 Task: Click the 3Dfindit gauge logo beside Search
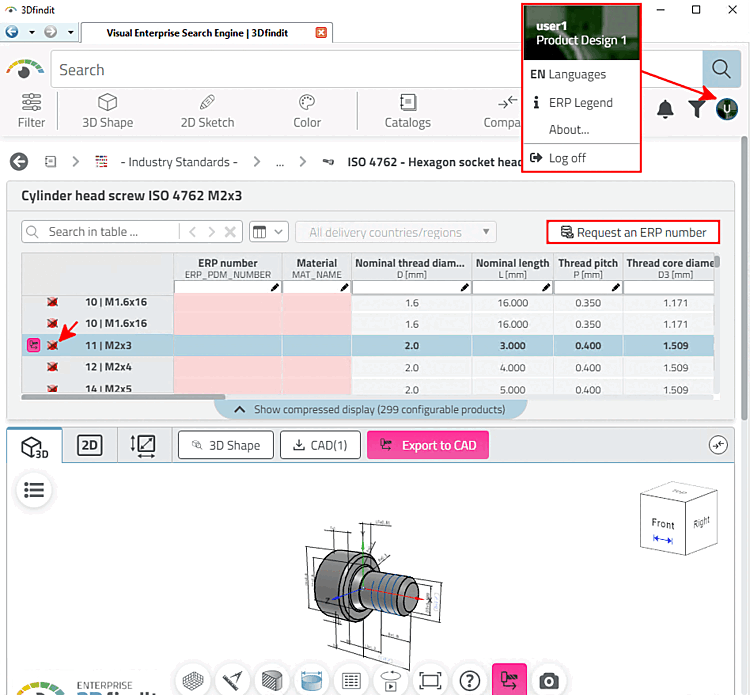[x=25, y=69]
